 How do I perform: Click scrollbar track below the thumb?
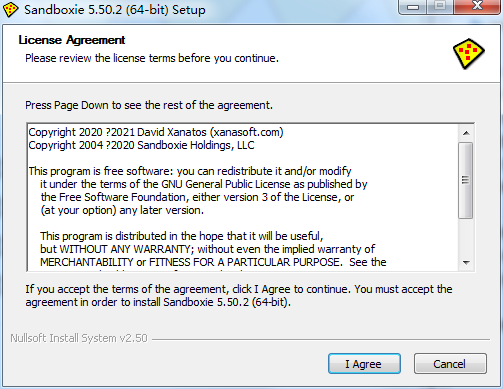466,237
